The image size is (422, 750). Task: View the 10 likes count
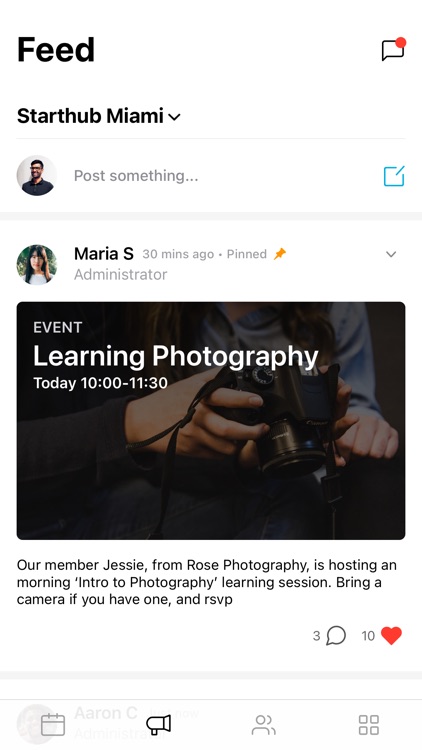pos(368,636)
